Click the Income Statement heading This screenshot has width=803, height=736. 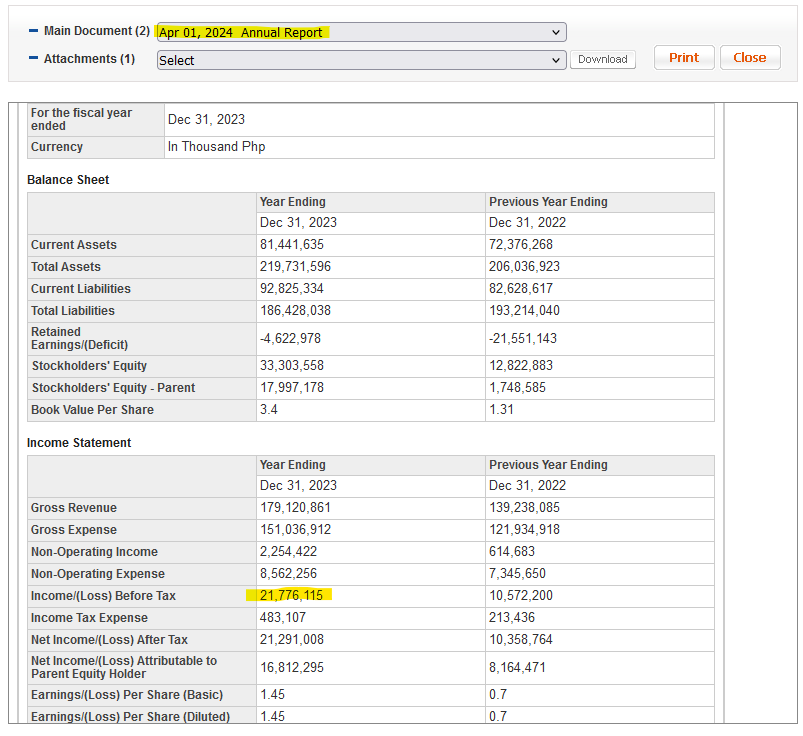click(79, 443)
